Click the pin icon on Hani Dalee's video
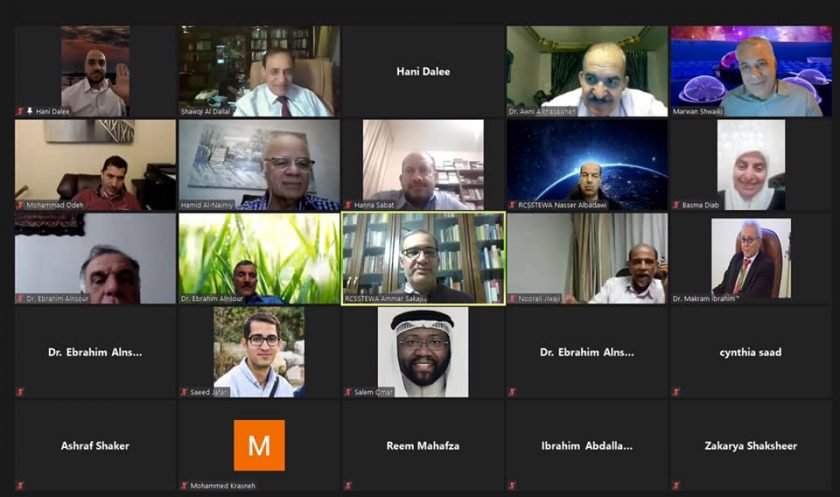 click(x=29, y=111)
